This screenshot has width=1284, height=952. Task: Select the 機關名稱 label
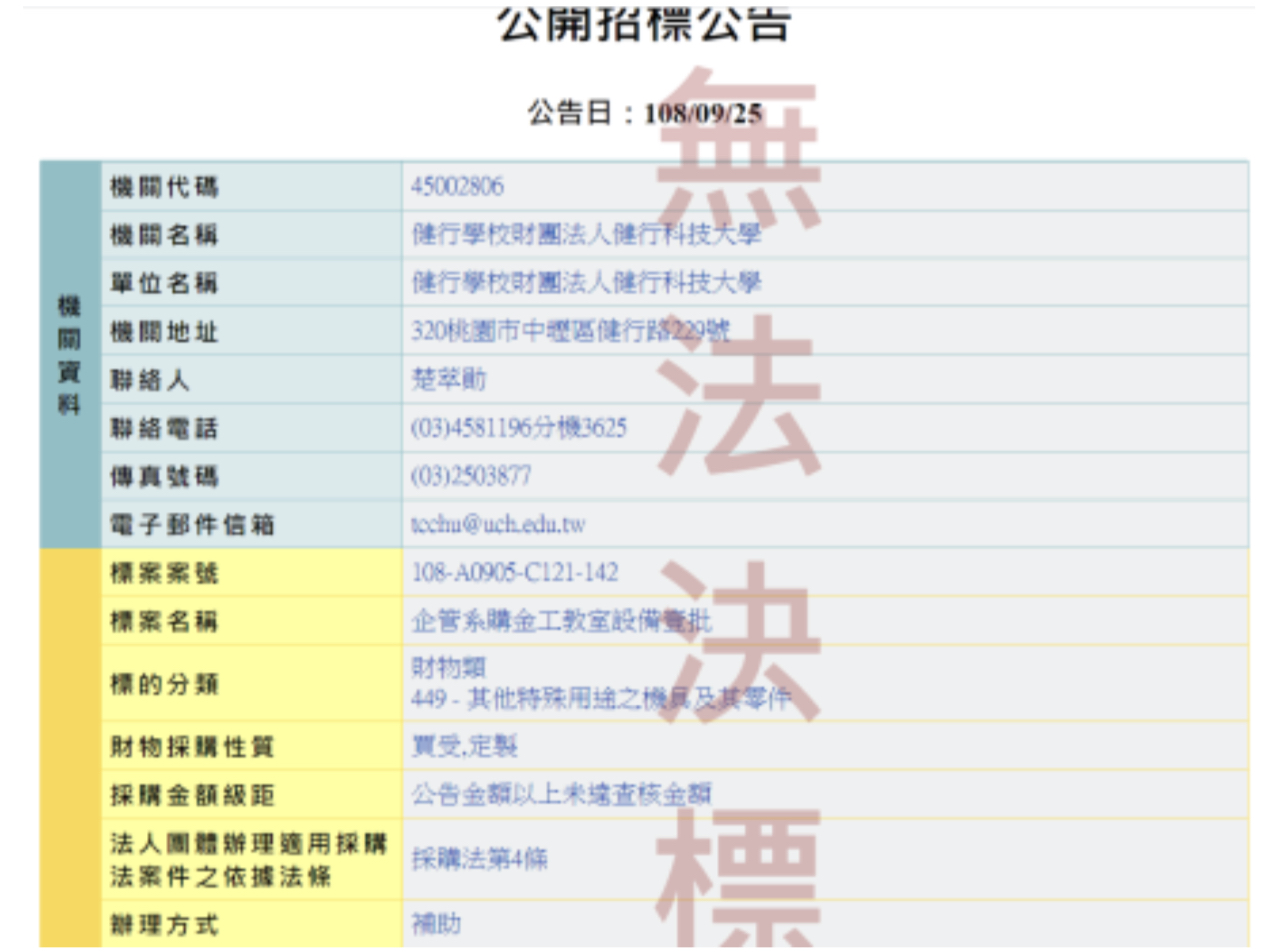164,236
